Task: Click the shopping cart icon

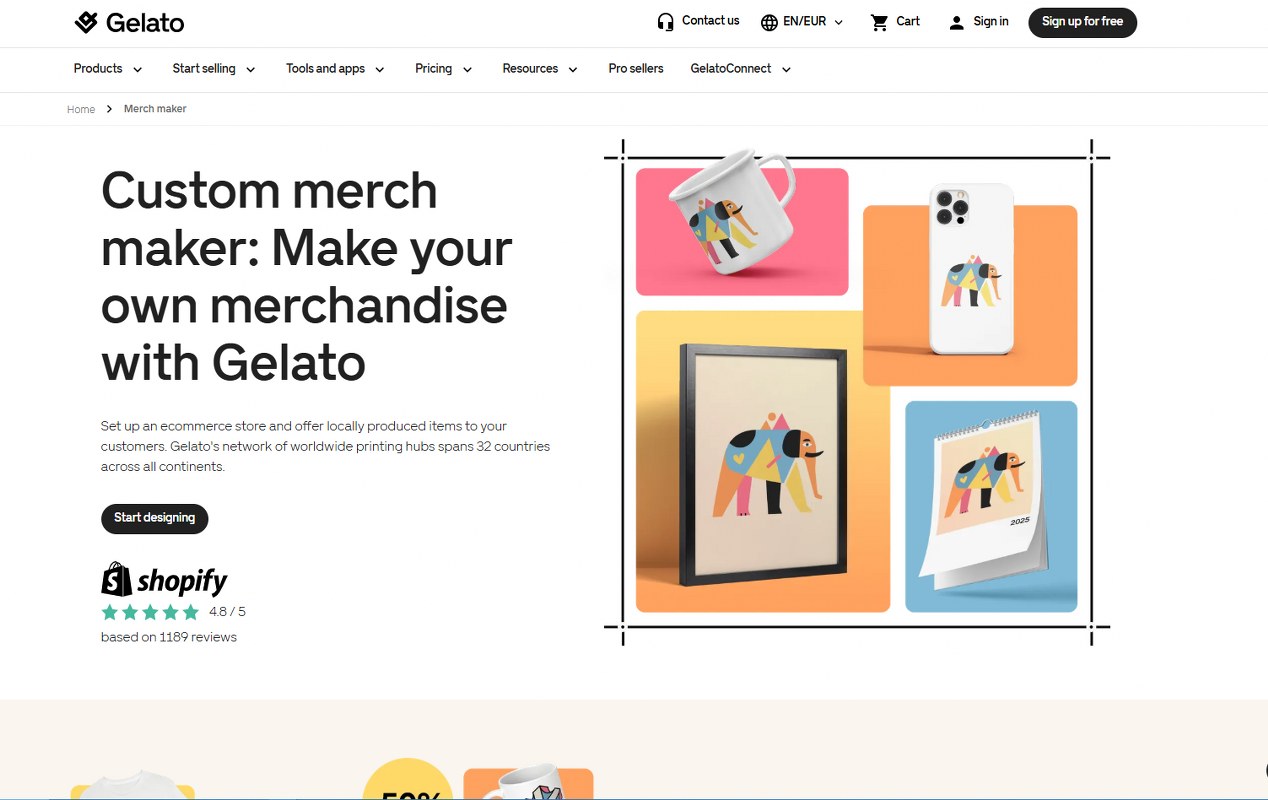Action: (879, 22)
